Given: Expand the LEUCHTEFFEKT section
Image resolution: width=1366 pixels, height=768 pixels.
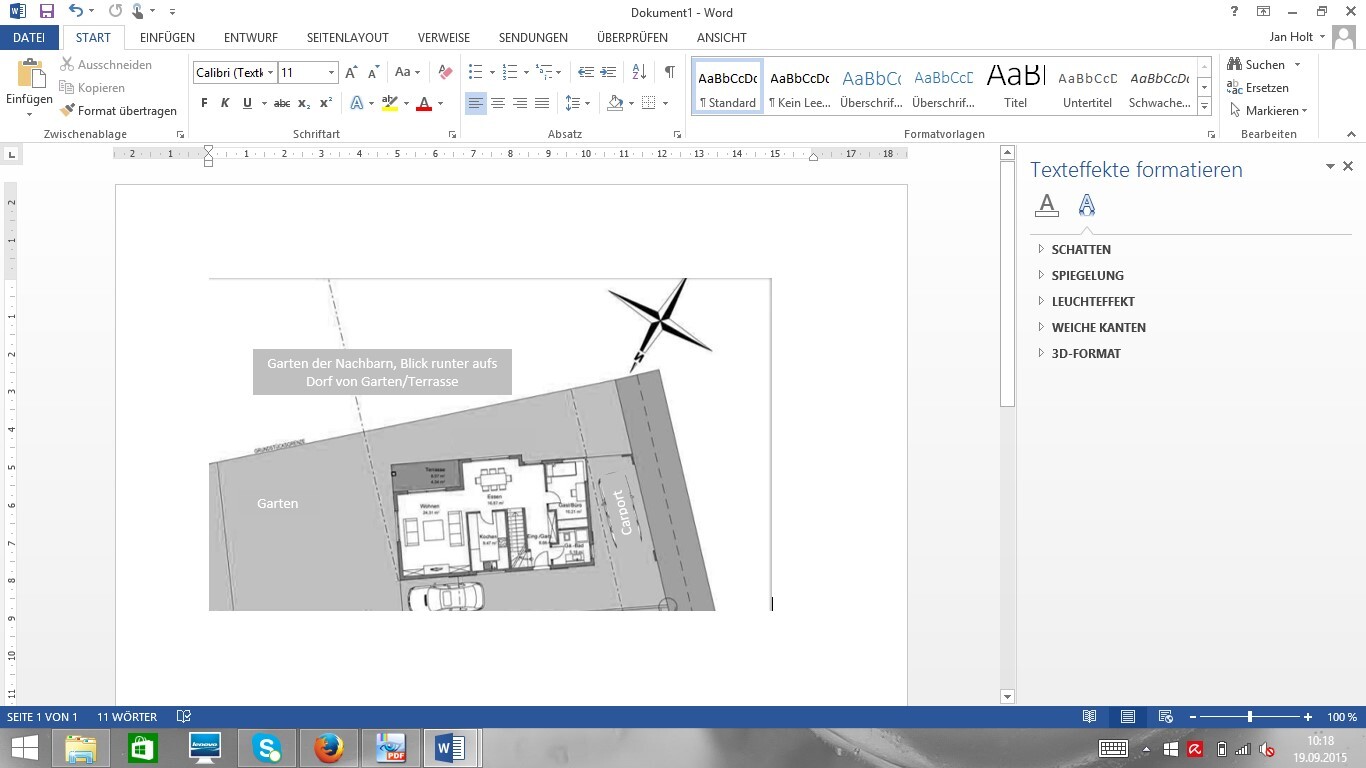Looking at the screenshot, I should tap(1092, 302).
